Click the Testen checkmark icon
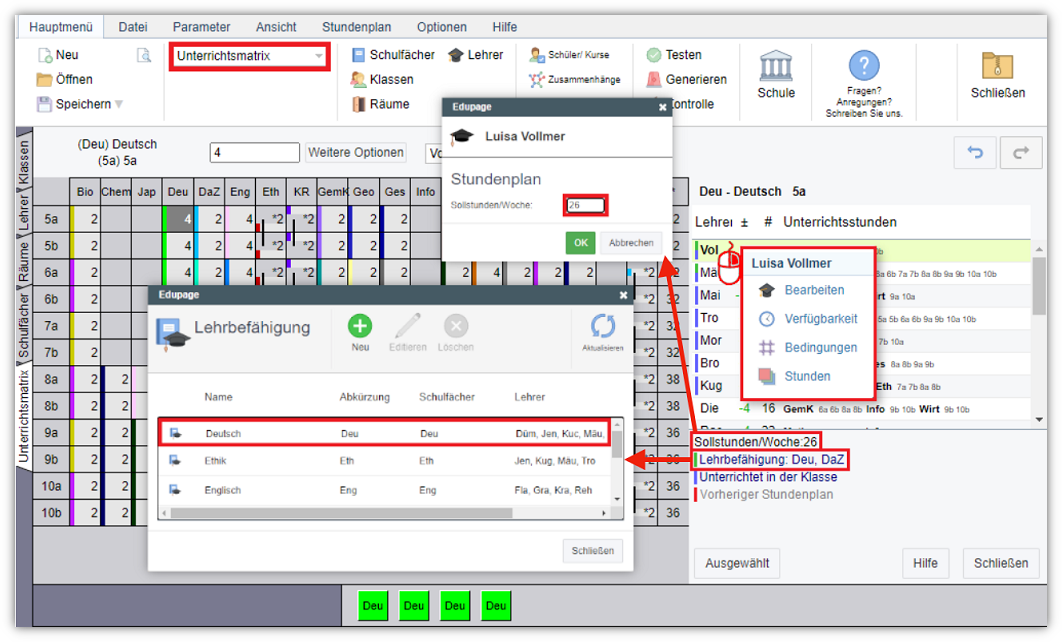Viewport: 1062px width, 642px height. coord(654,55)
